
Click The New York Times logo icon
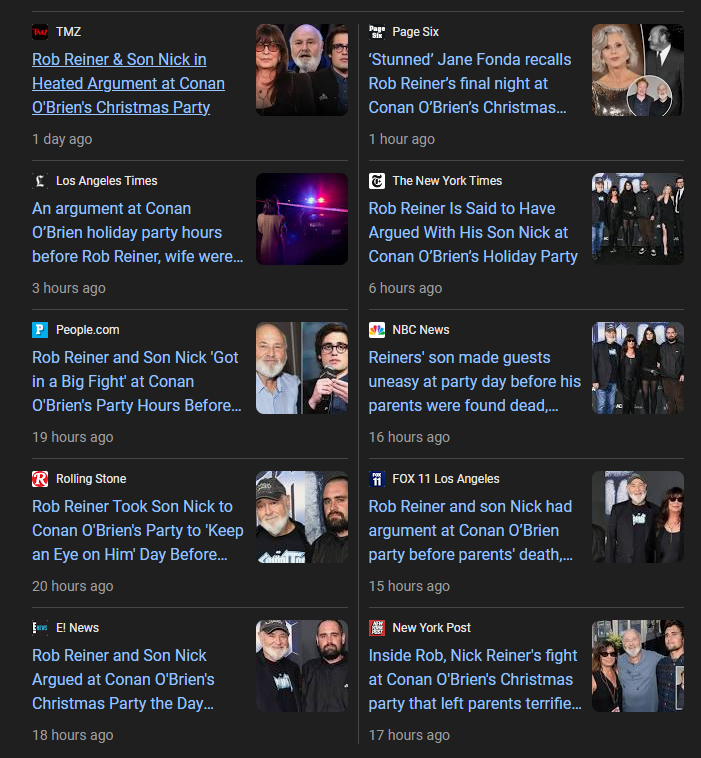(x=377, y=181)
